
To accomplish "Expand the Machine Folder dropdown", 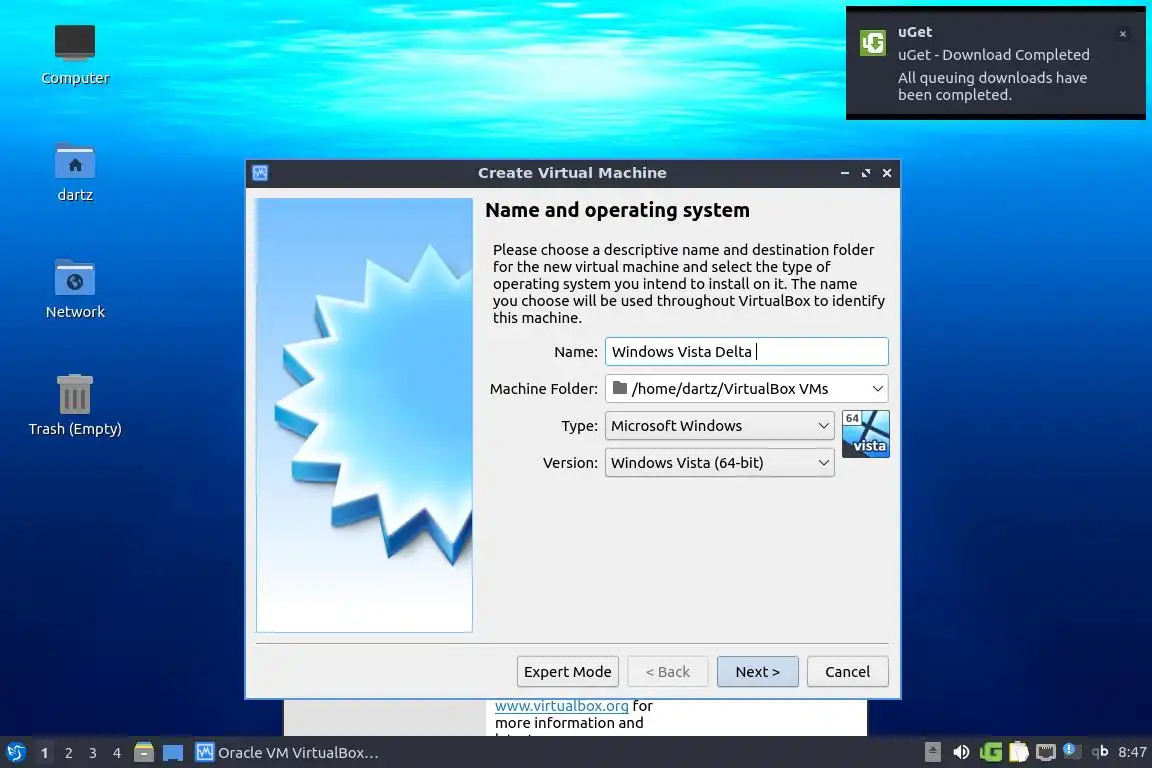I will pyautogui.click(x=877, y=388).
